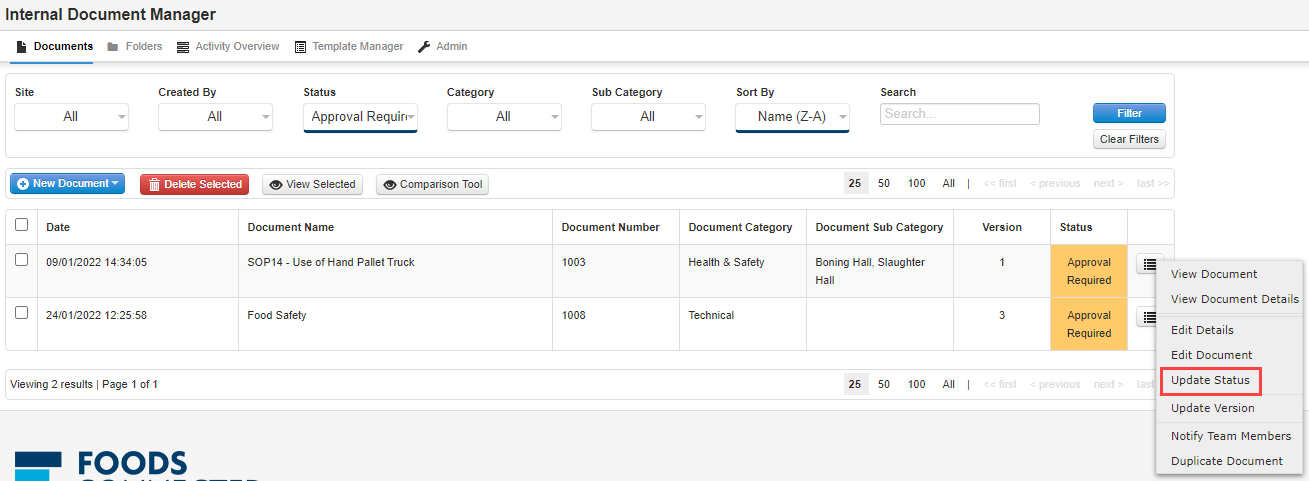The height and width of the screenshot is (481, 1309).
Task: Expand the Sub Category dropdown
Action: [648, 117]
